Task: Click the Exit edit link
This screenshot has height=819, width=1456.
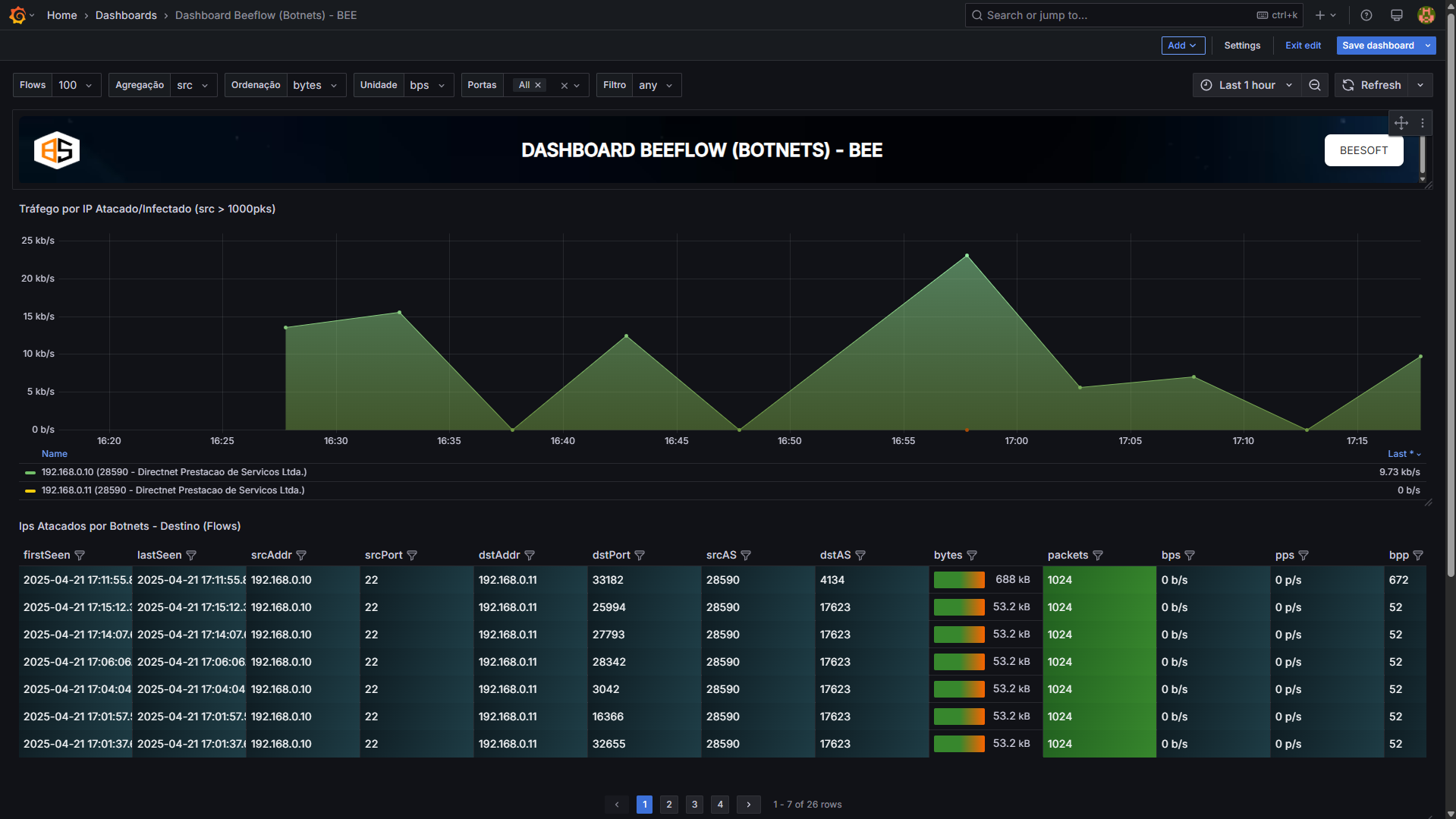Action: [x=1303, y=46]
